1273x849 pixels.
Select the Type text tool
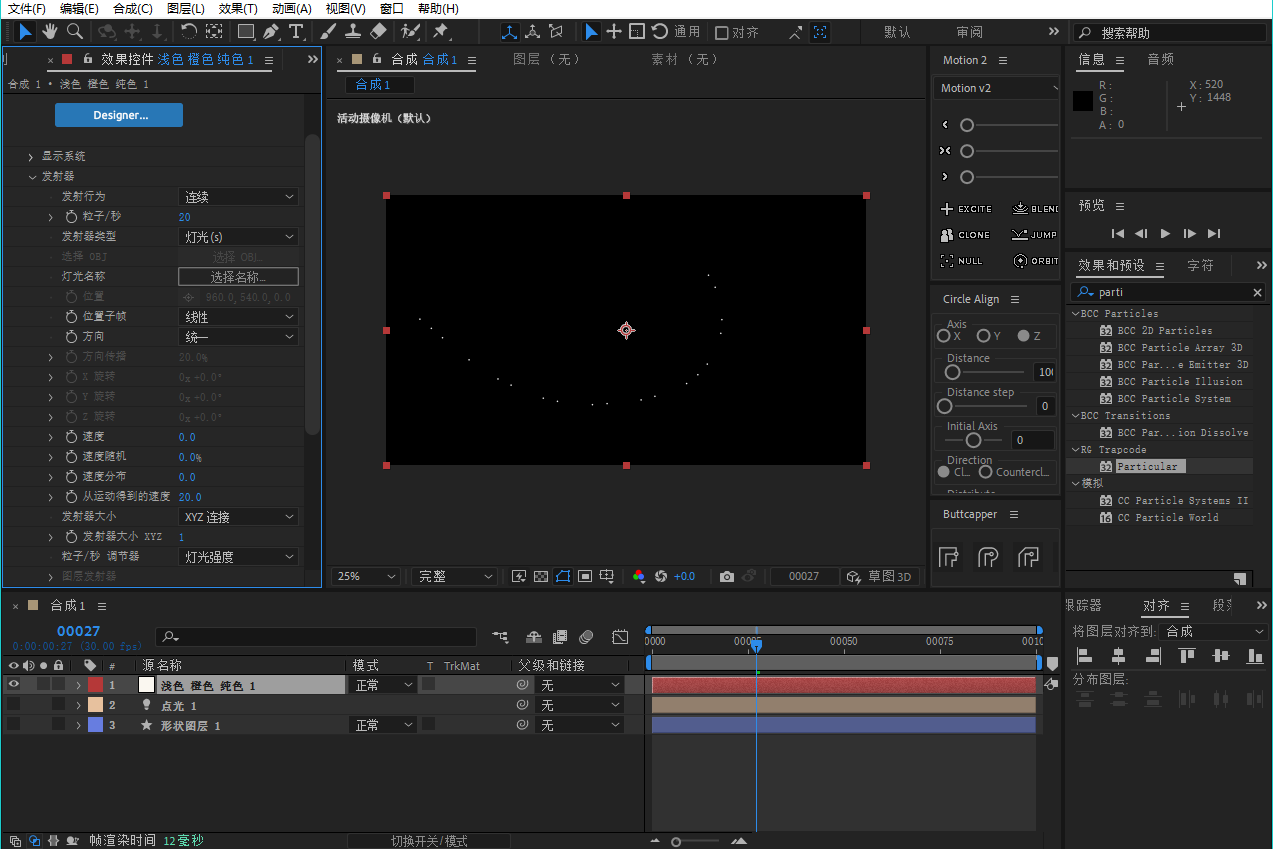[296, 32]
